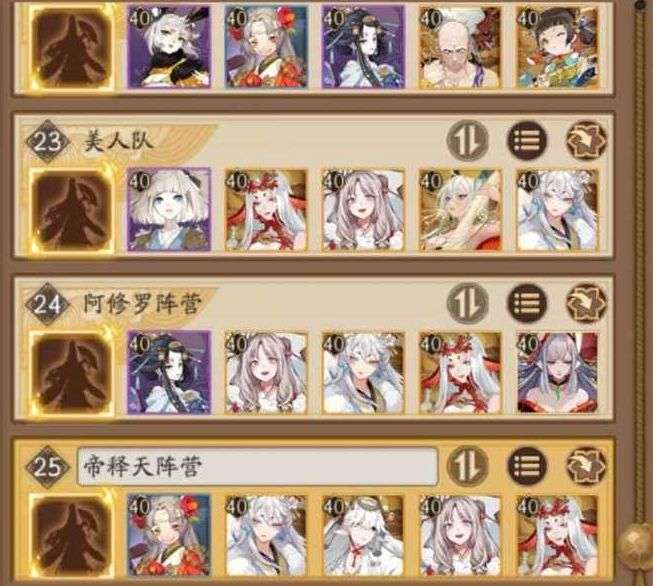Screen dimensions: 653x586
Task: Select the bald monk shikigami in top row
Action: 460,47
